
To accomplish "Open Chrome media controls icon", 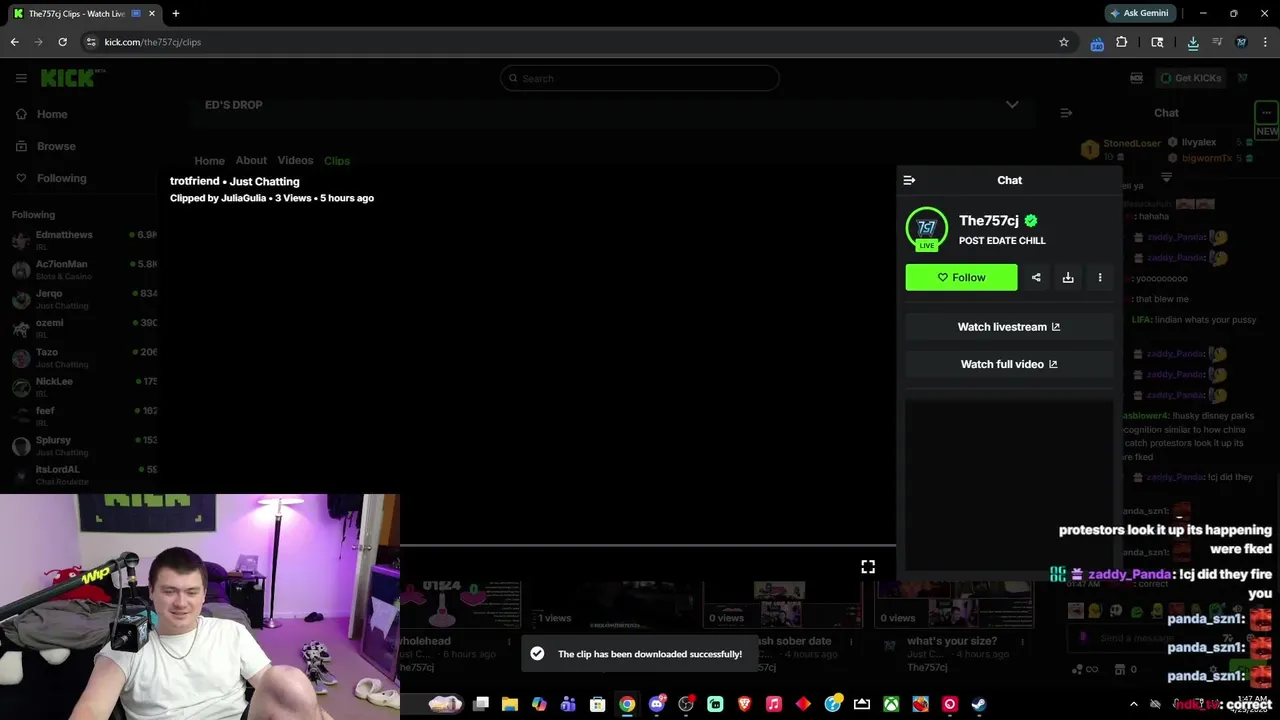I will 1217,42.
